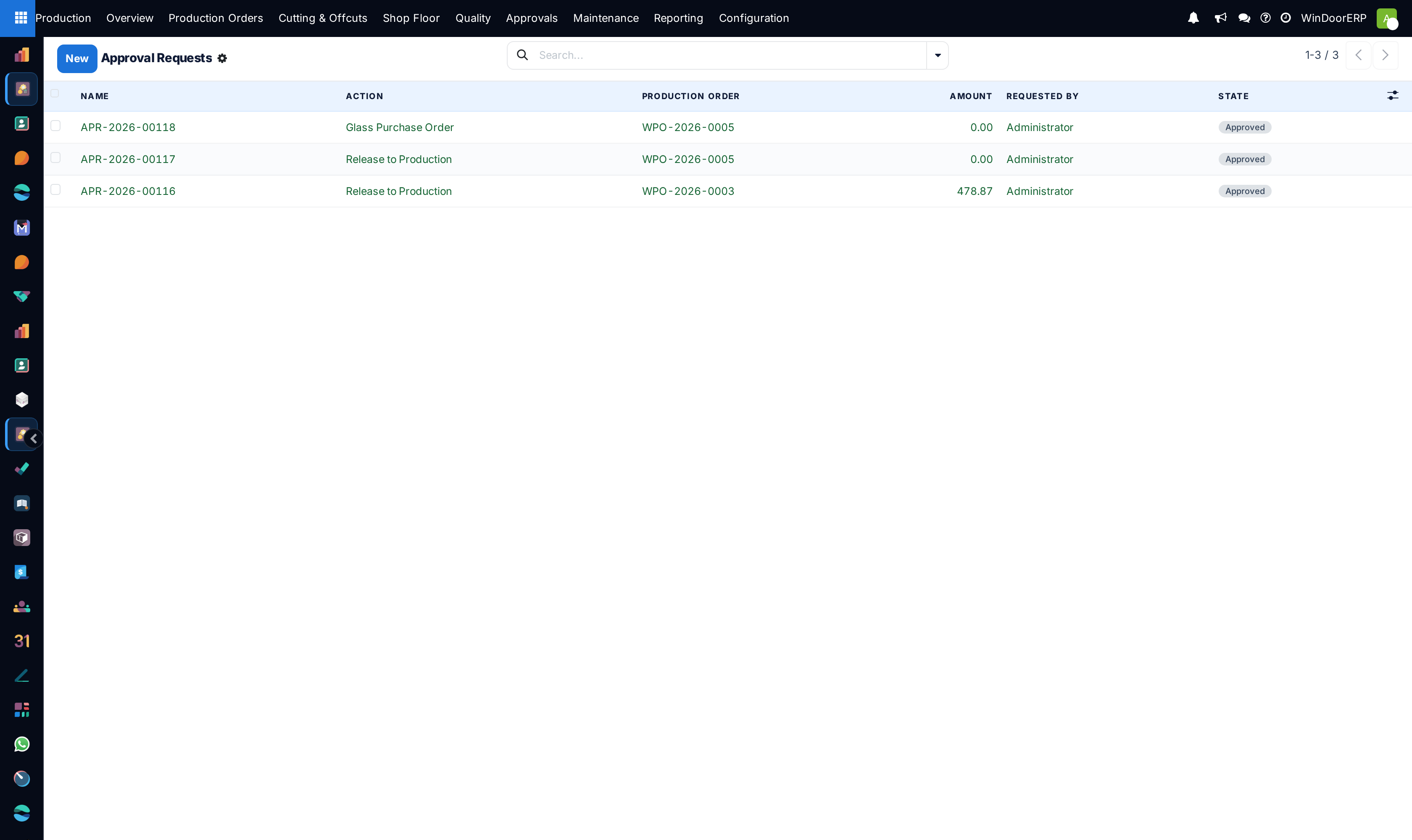Open the gauge dial app in sidebar
The image size is (1412, 840).
tap(21, 779)
